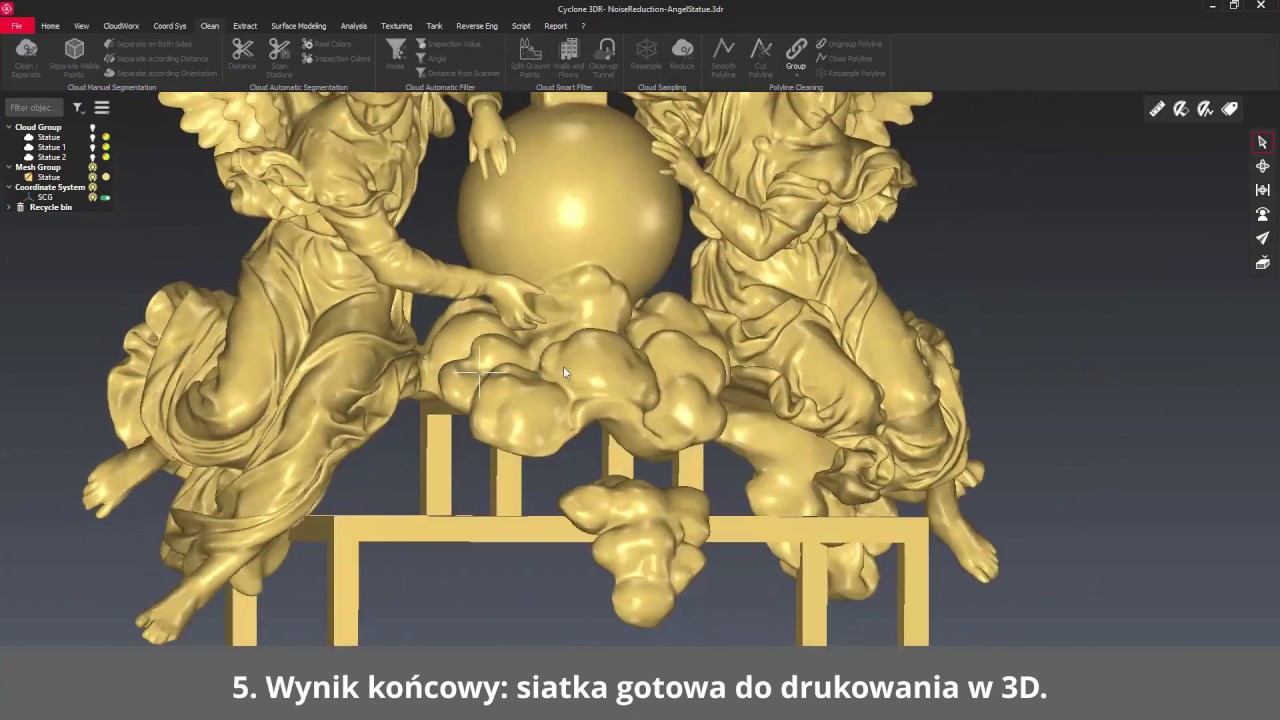Click the label tag tool icon
Screen dimensions: 1280x720
click(x=1230, y=109)
